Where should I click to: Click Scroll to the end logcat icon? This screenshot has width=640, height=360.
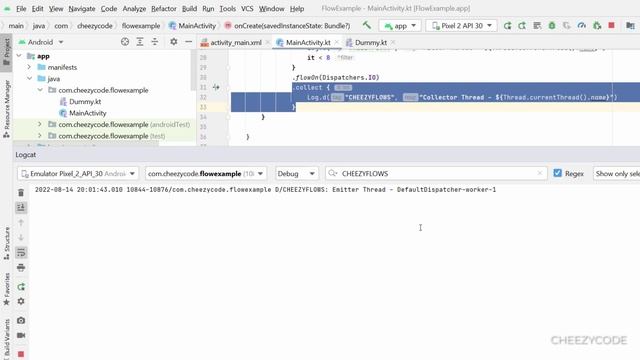click(x=21, y=207)
